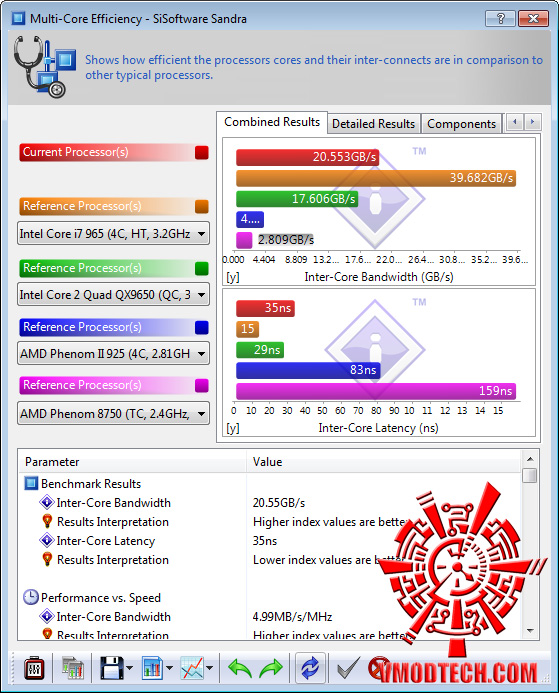
Task: Open the Intel Core i7 965 reference dropdown
Action: coord(113,233)
